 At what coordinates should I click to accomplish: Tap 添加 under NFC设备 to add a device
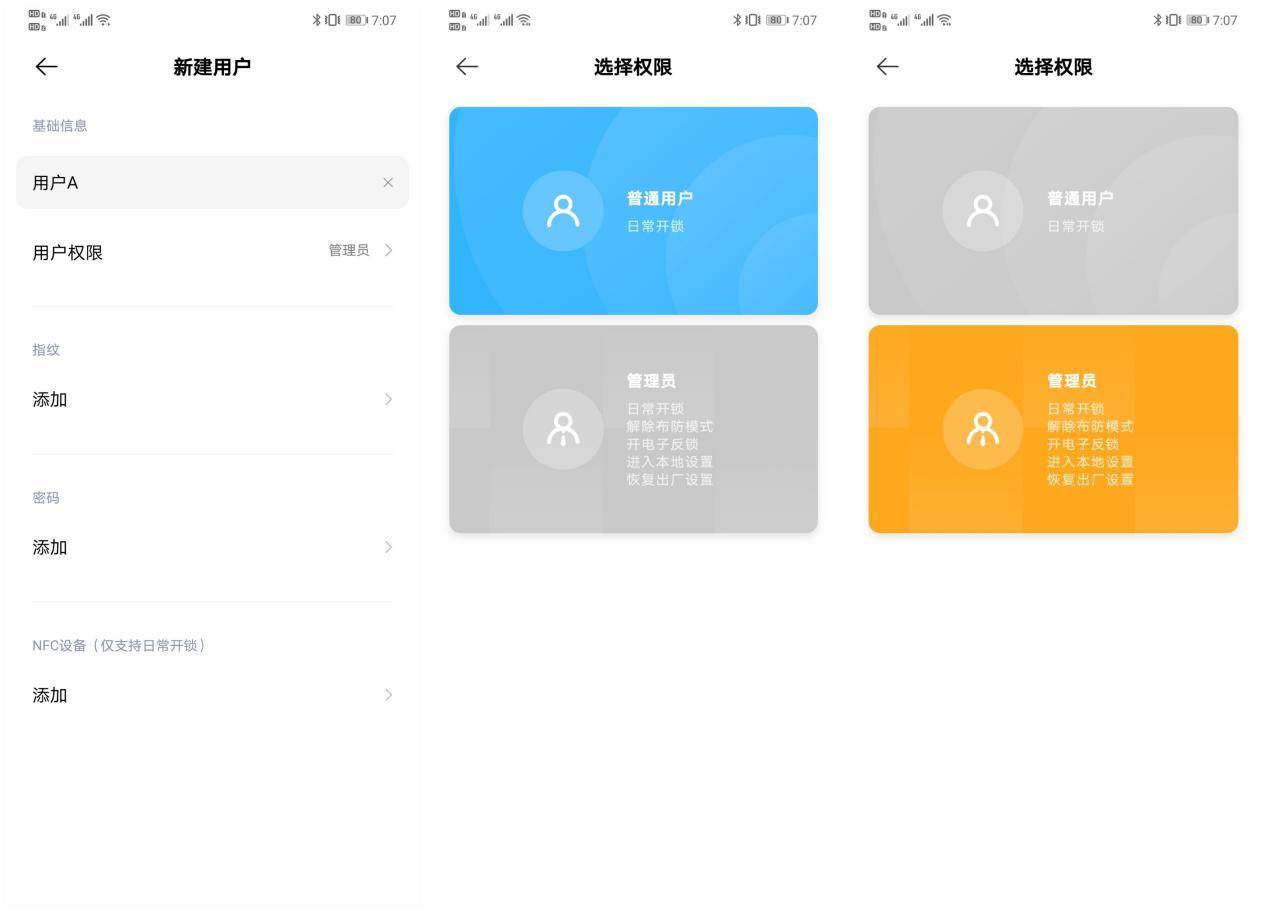click(x=212, y=694)
